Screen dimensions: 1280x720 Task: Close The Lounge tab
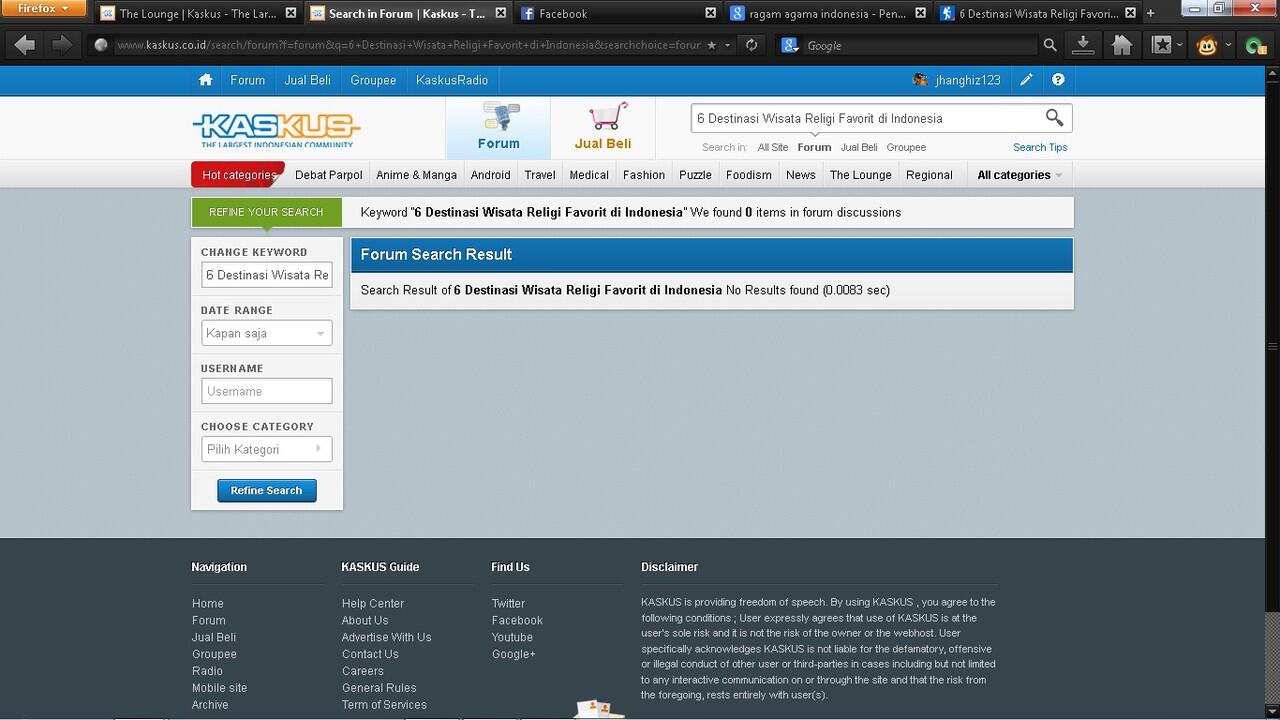291,13
